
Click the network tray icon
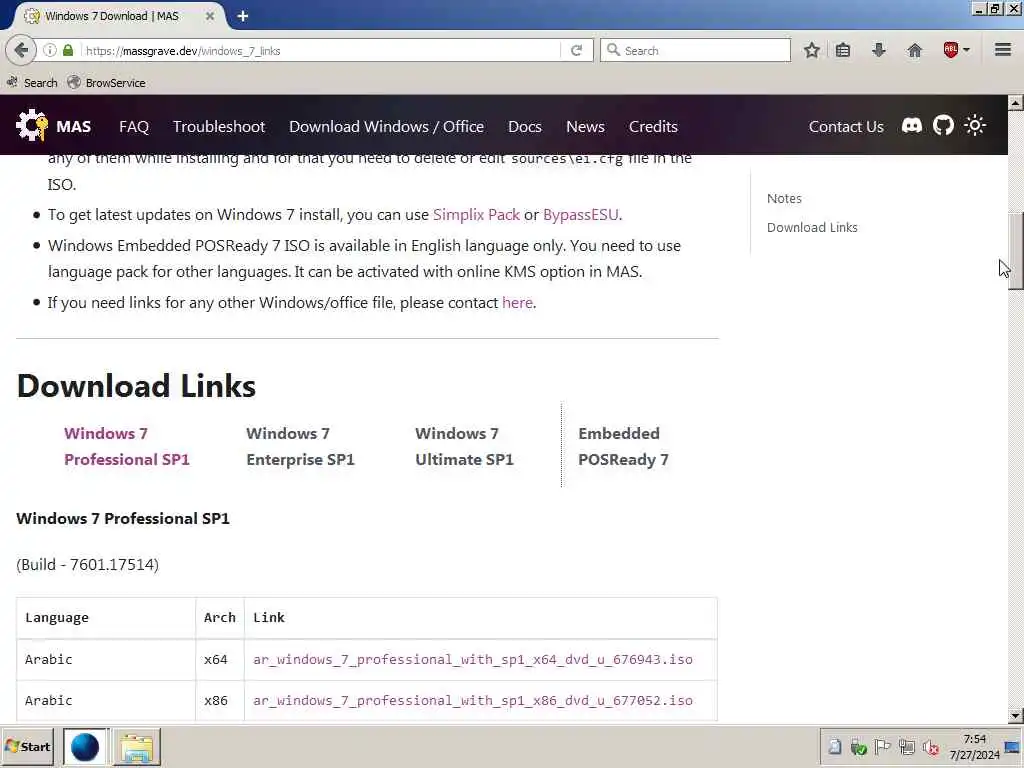click(906, 747)
